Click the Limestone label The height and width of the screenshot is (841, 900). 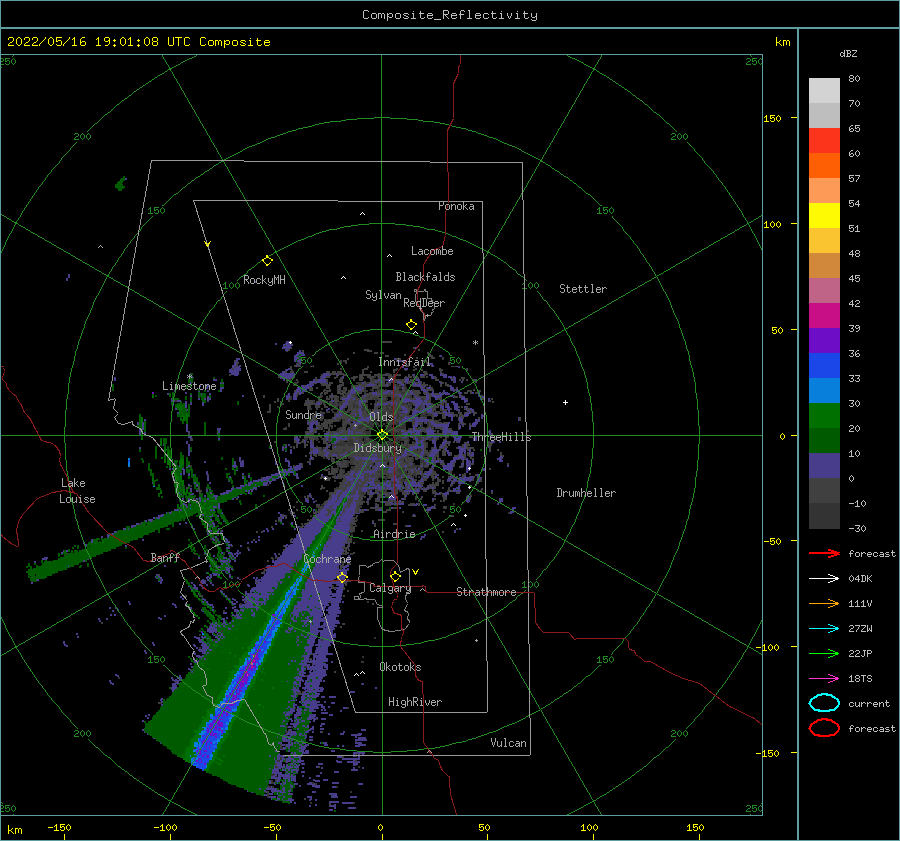point(189,386)
